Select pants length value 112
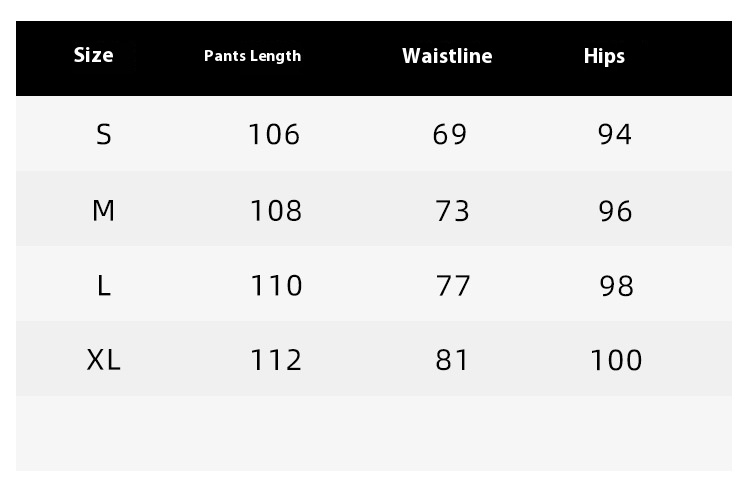Viewport: 750px width, 482px height. pos(276,360)
